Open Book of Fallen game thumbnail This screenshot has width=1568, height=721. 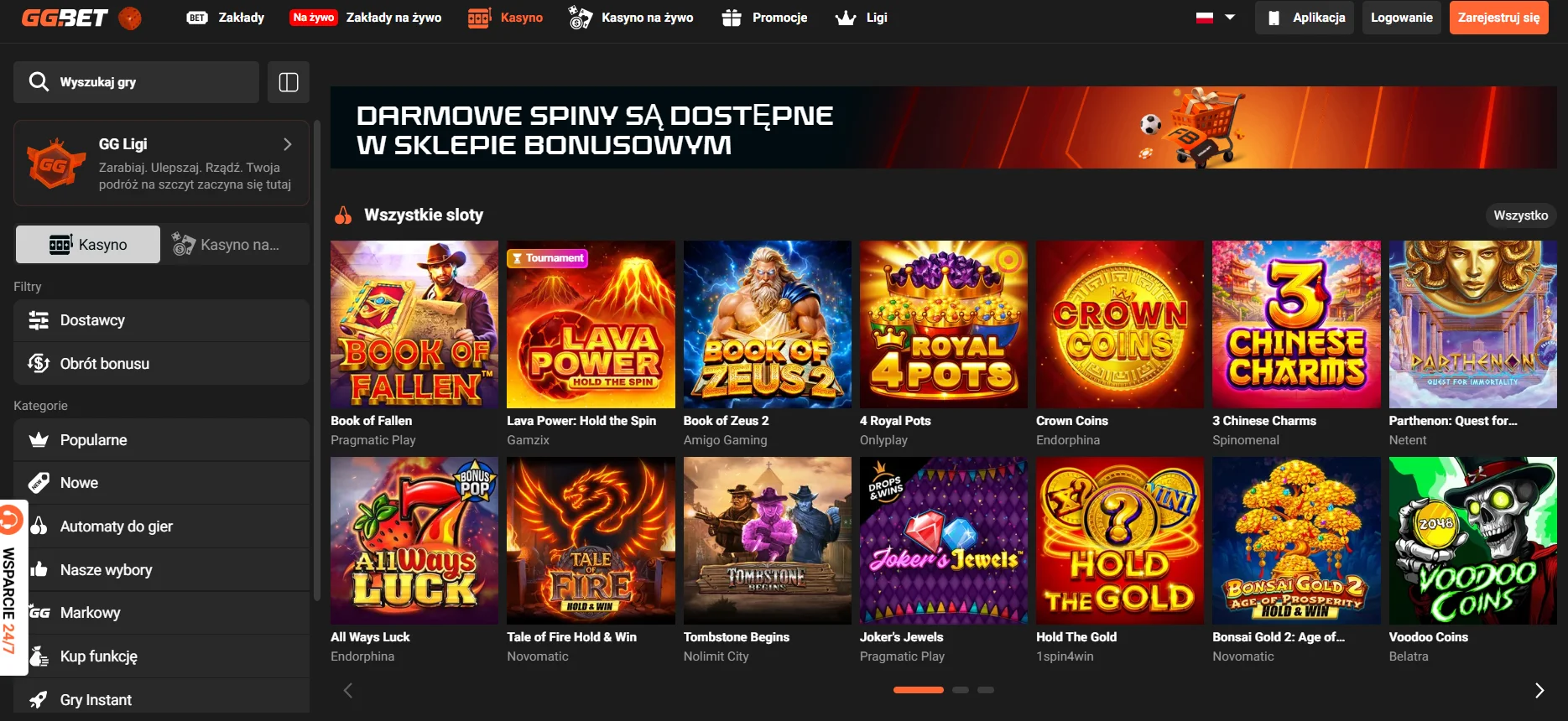pyautogui.click(x=414, y=324)
